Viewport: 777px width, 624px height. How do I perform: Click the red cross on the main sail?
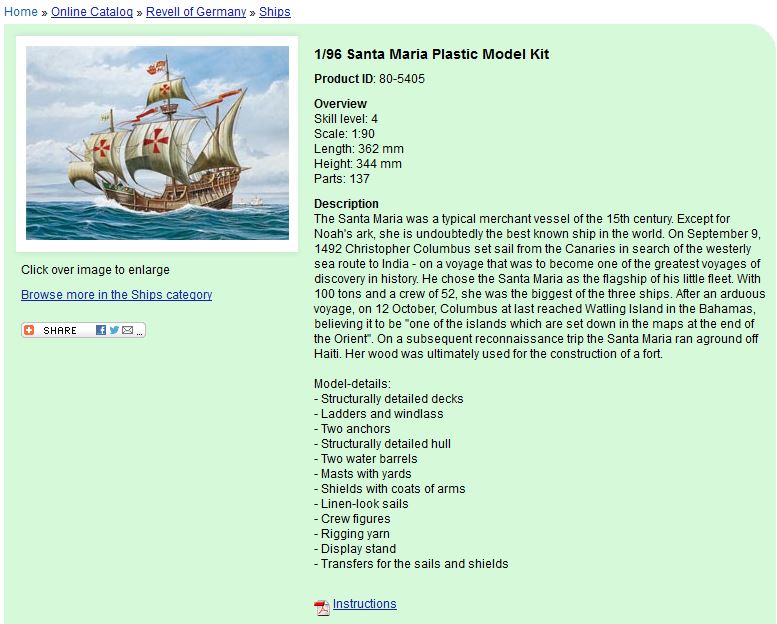[156, 140]
